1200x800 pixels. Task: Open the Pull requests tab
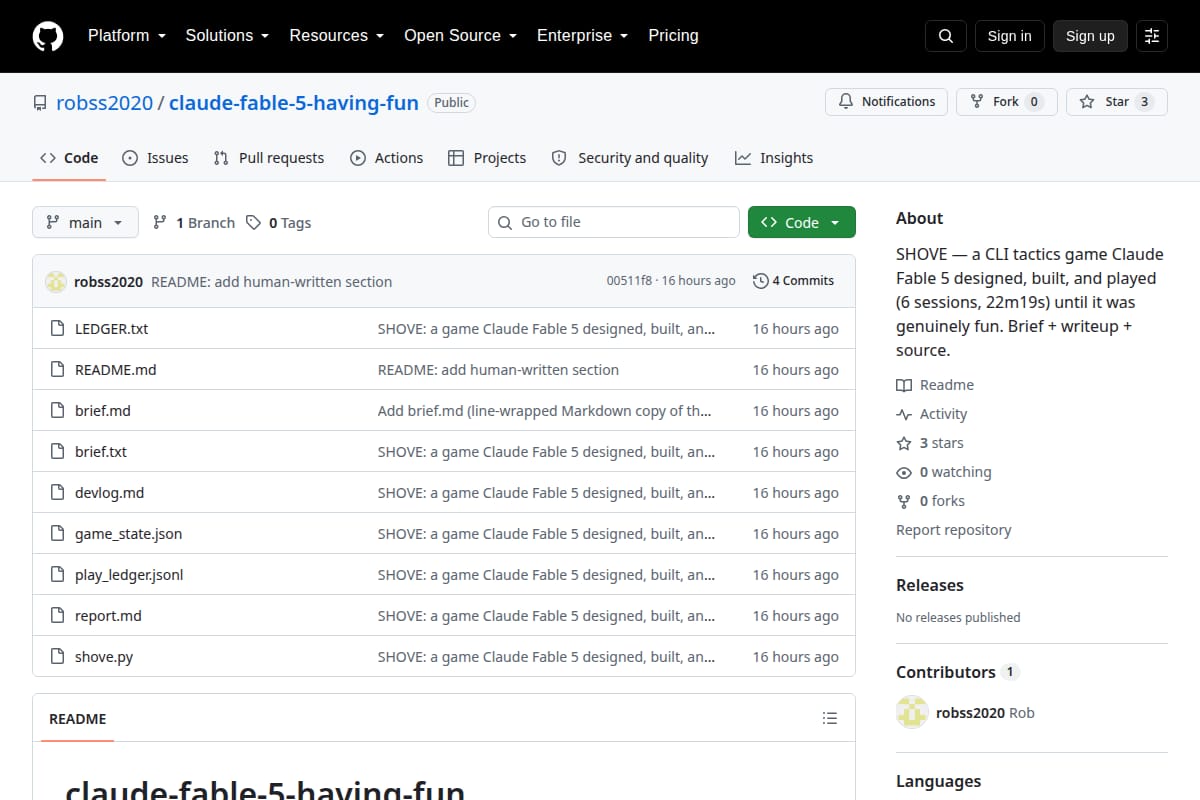[x=269, y=158]
